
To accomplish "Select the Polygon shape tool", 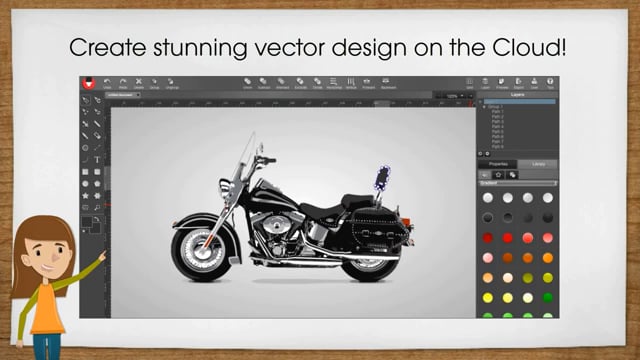I will click(97, 184).
